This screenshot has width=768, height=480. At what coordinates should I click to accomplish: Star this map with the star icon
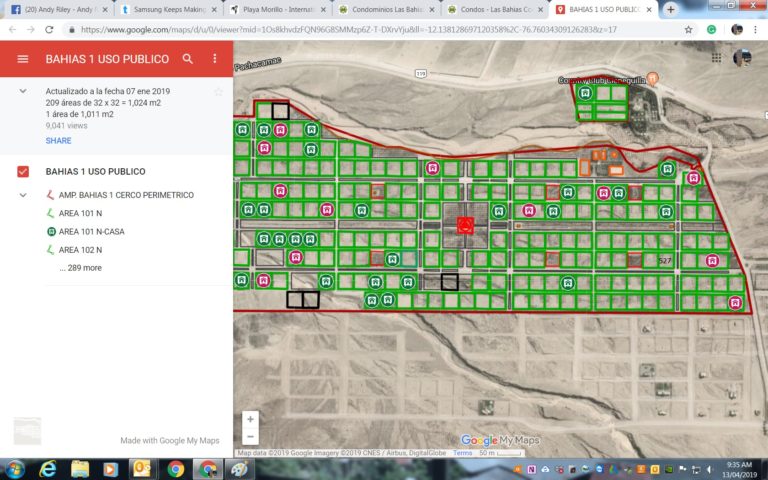coord(218,92)
